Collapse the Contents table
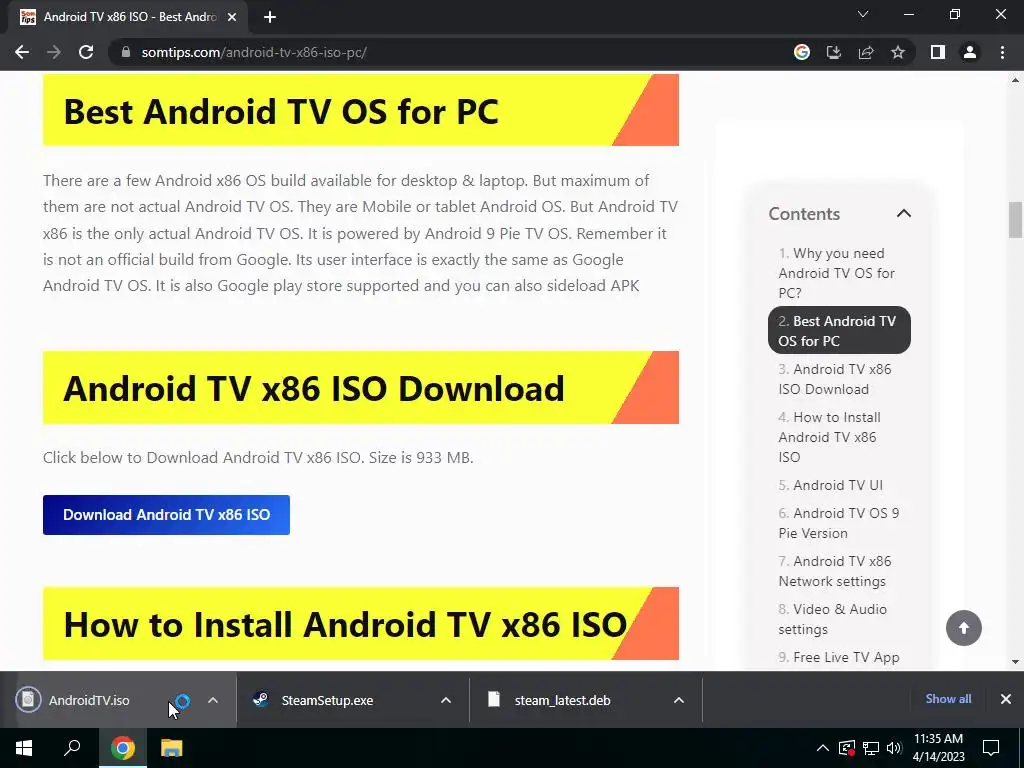 pyautogui.click(x=904, y=214)
